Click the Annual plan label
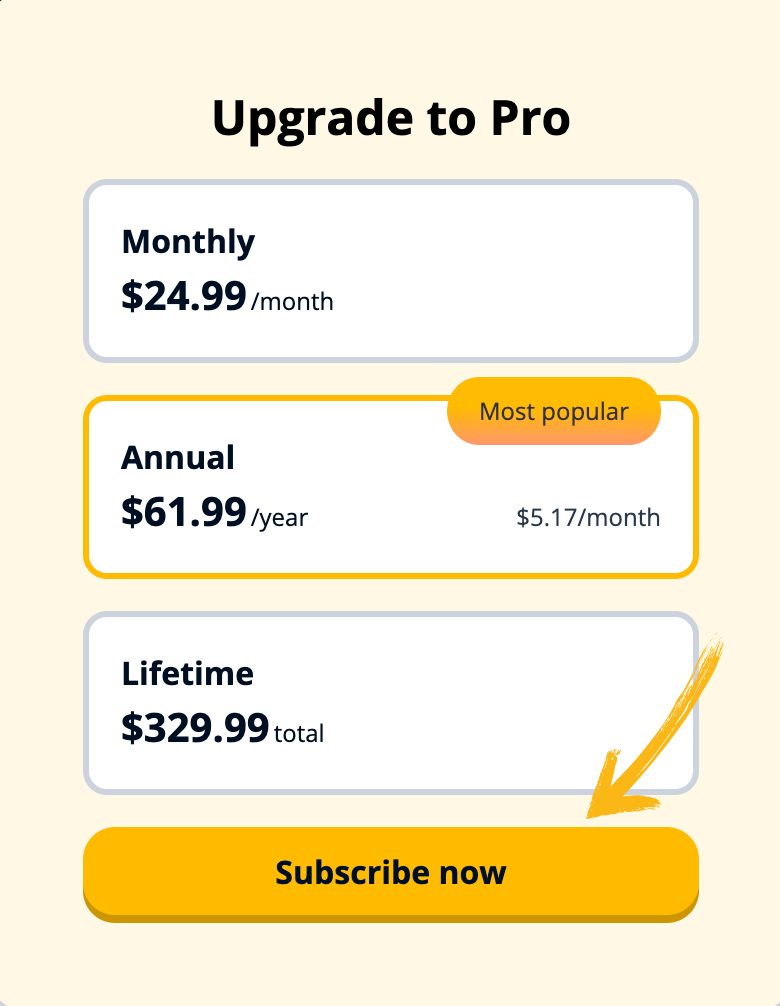The height and width of the screenshot is (1006, 780). point(177,458)
